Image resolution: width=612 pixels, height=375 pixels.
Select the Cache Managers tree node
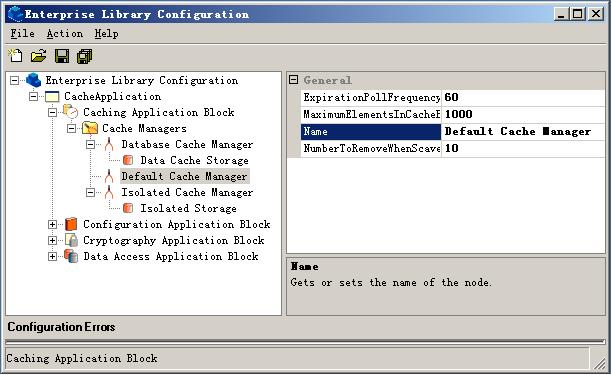(x=144, y=128)
